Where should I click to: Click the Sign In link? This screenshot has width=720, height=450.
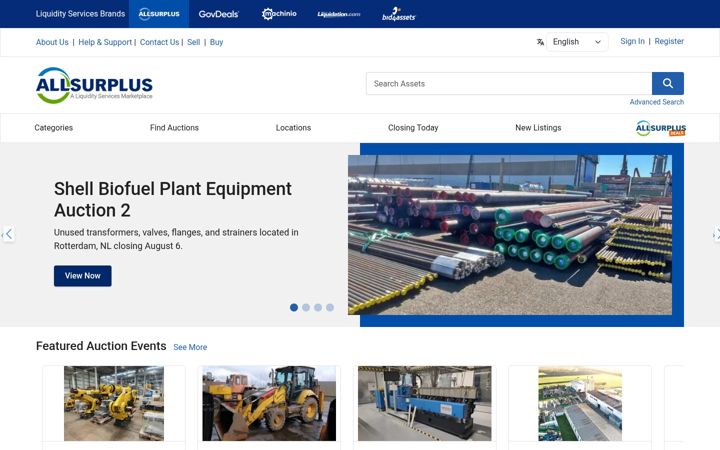632,41
